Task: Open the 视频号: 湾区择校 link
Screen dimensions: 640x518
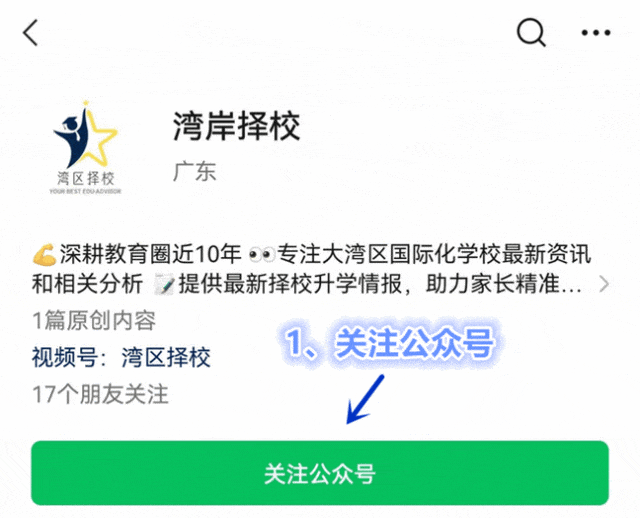Action: 121,357
